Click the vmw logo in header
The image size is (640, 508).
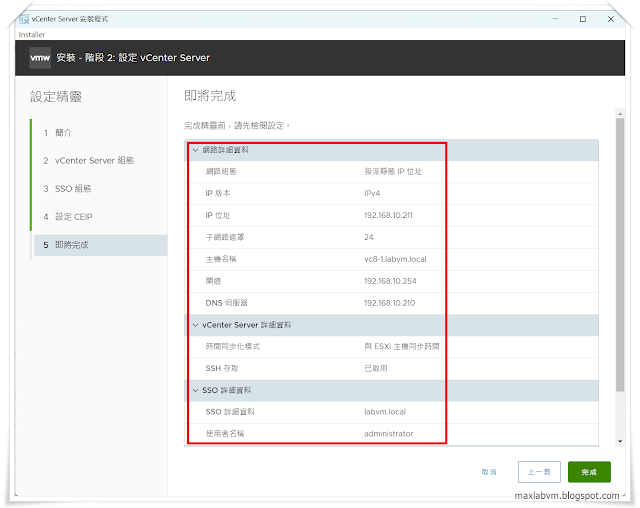pos(40,58)
